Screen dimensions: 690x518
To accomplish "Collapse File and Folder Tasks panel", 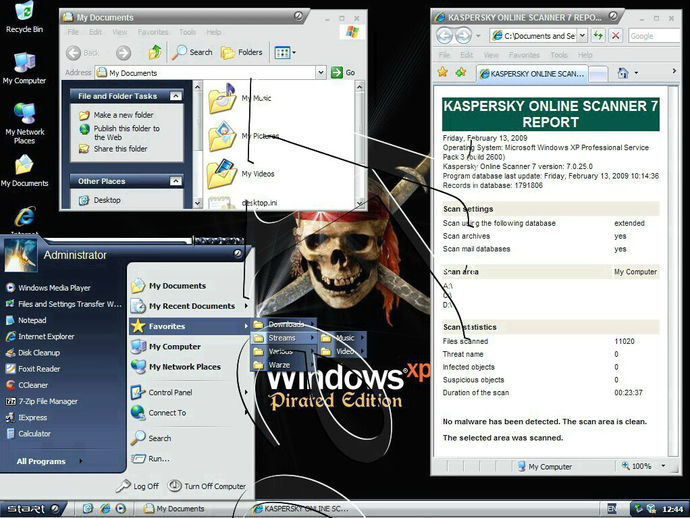I will pos(176,96).
